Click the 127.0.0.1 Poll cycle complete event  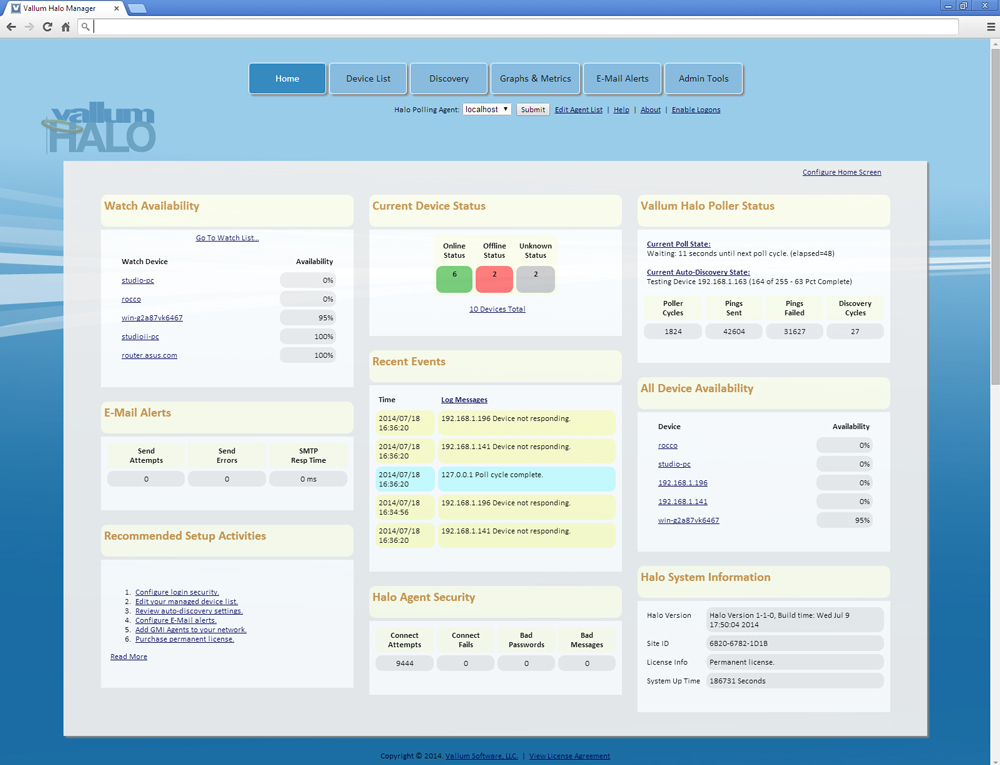coord(527,479)
